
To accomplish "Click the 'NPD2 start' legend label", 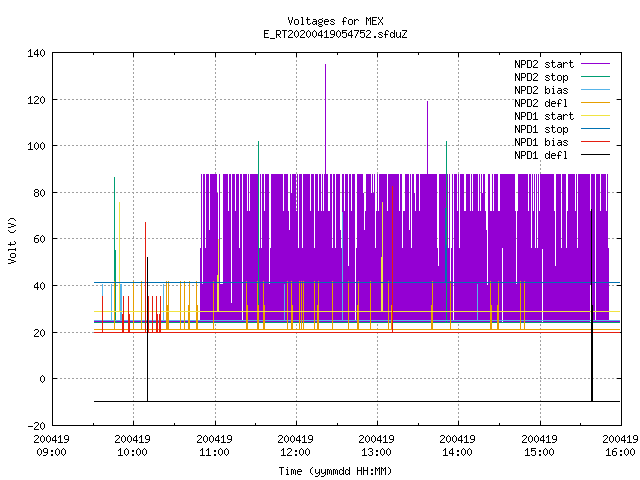I will point(544,64).
